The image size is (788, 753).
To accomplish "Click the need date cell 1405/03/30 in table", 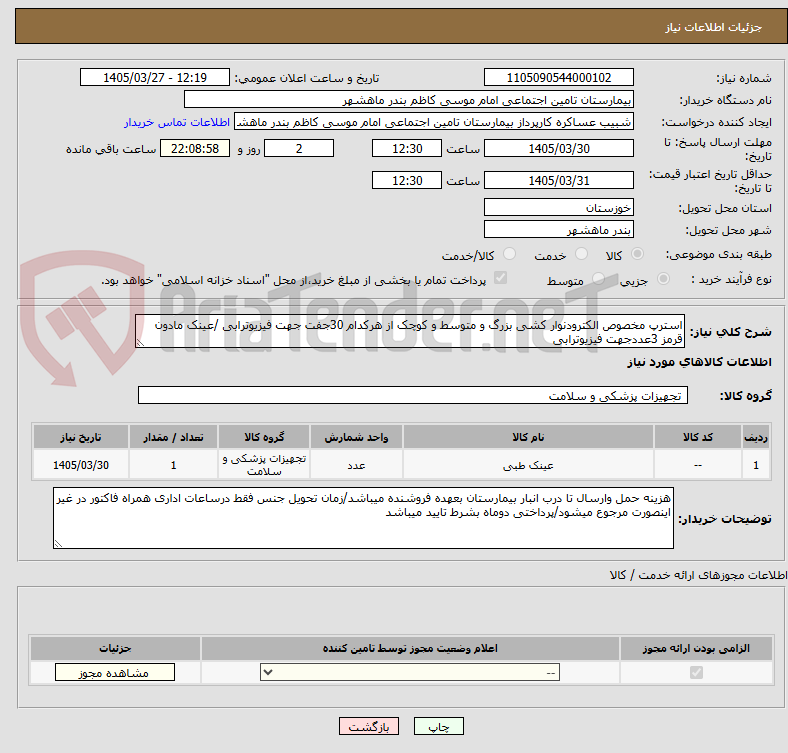I will point(81,465).
